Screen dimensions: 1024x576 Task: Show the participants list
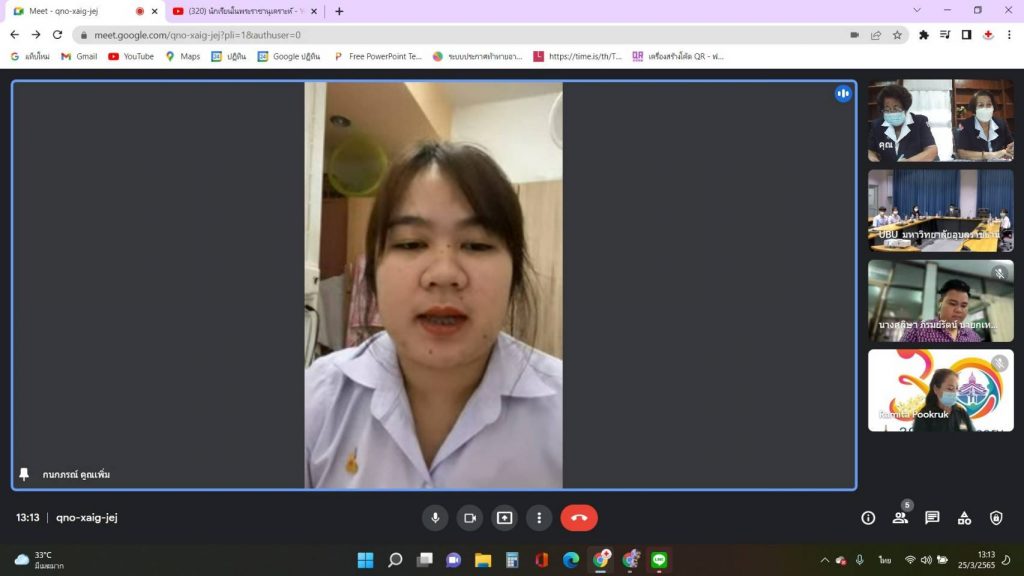[900, 518]
